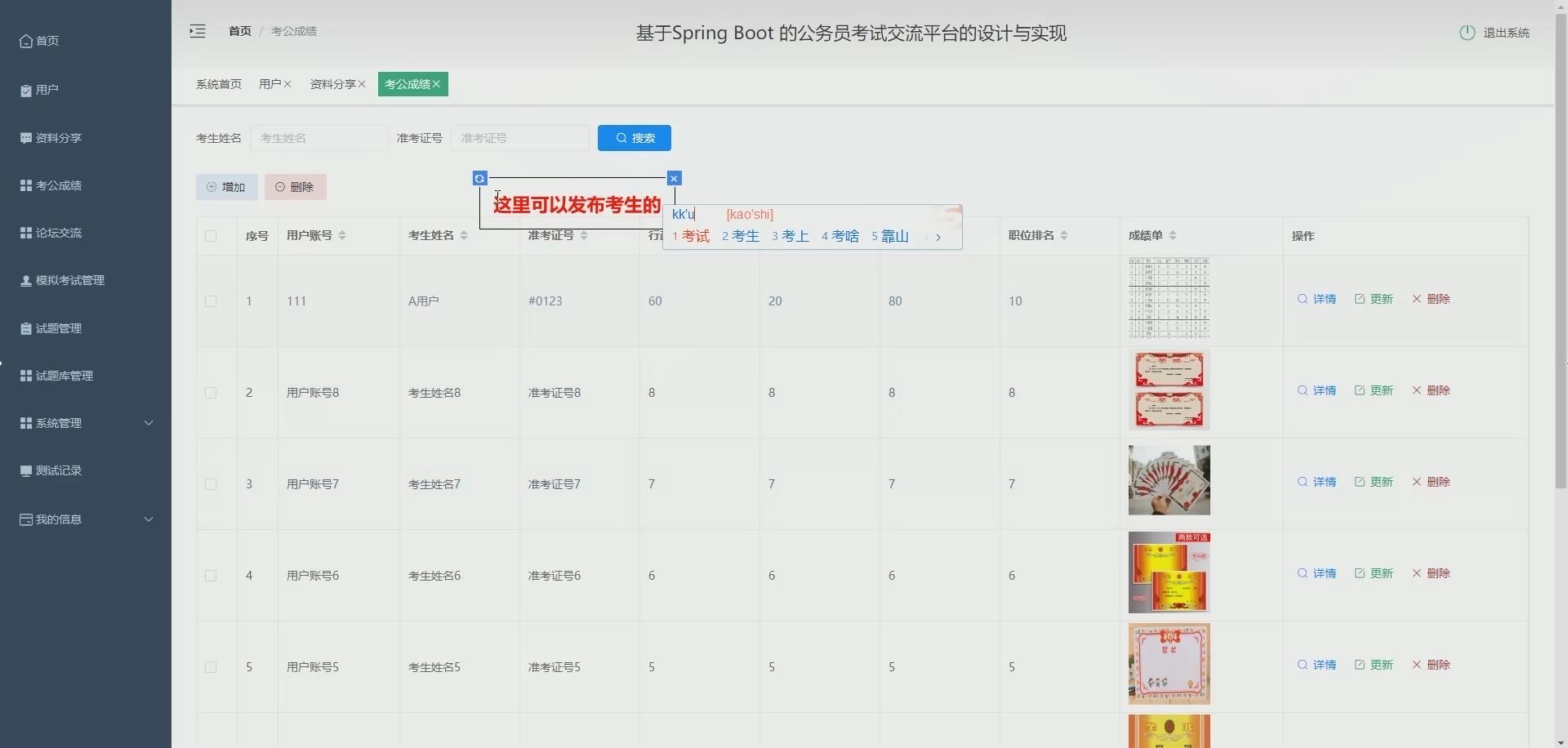Click inside the 考生姓名 input field
The image size is (1568, 748).
[x=319, y=137]
